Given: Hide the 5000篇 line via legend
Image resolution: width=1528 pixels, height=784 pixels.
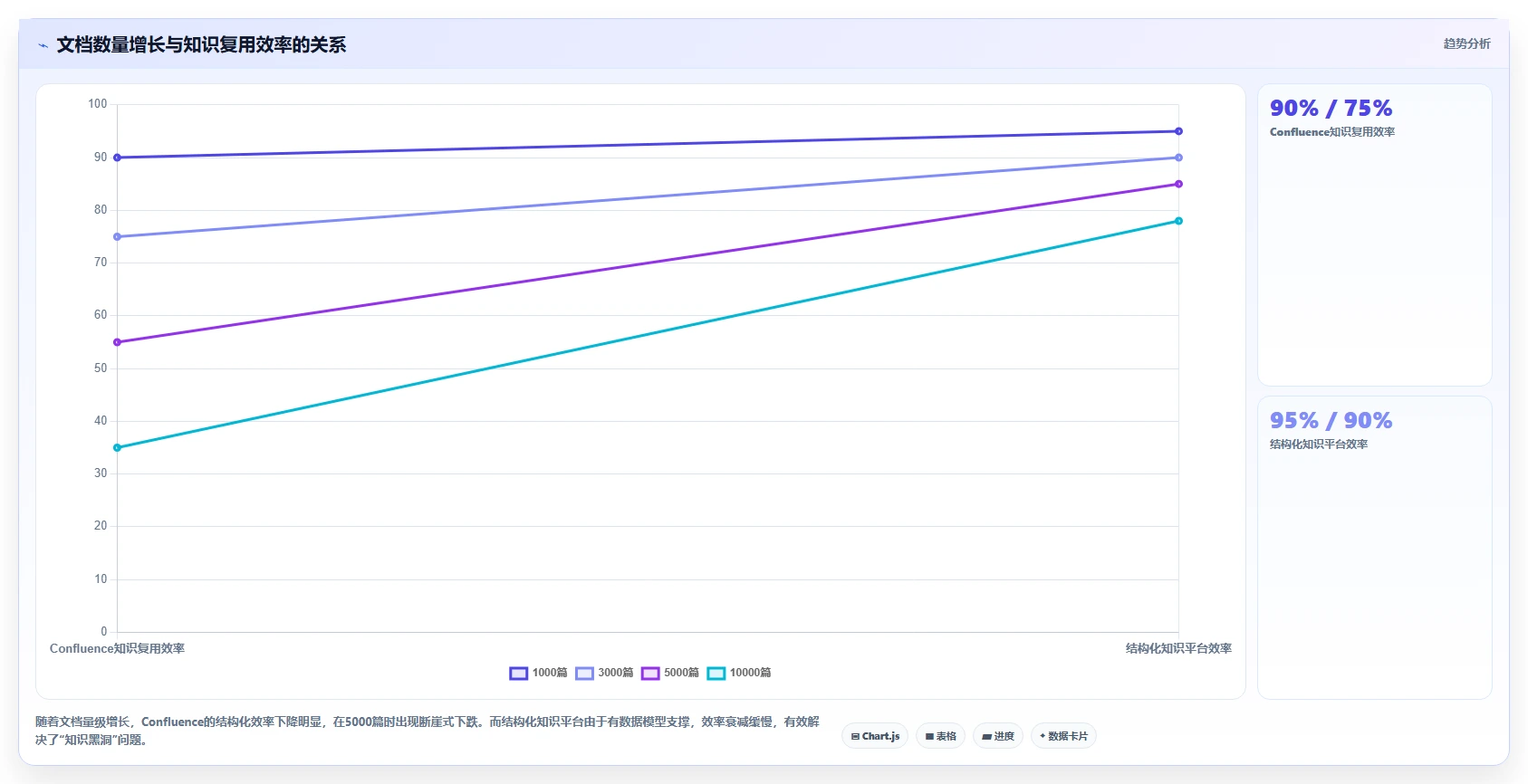Looking at the screenshot, I should tap(670, 673).
